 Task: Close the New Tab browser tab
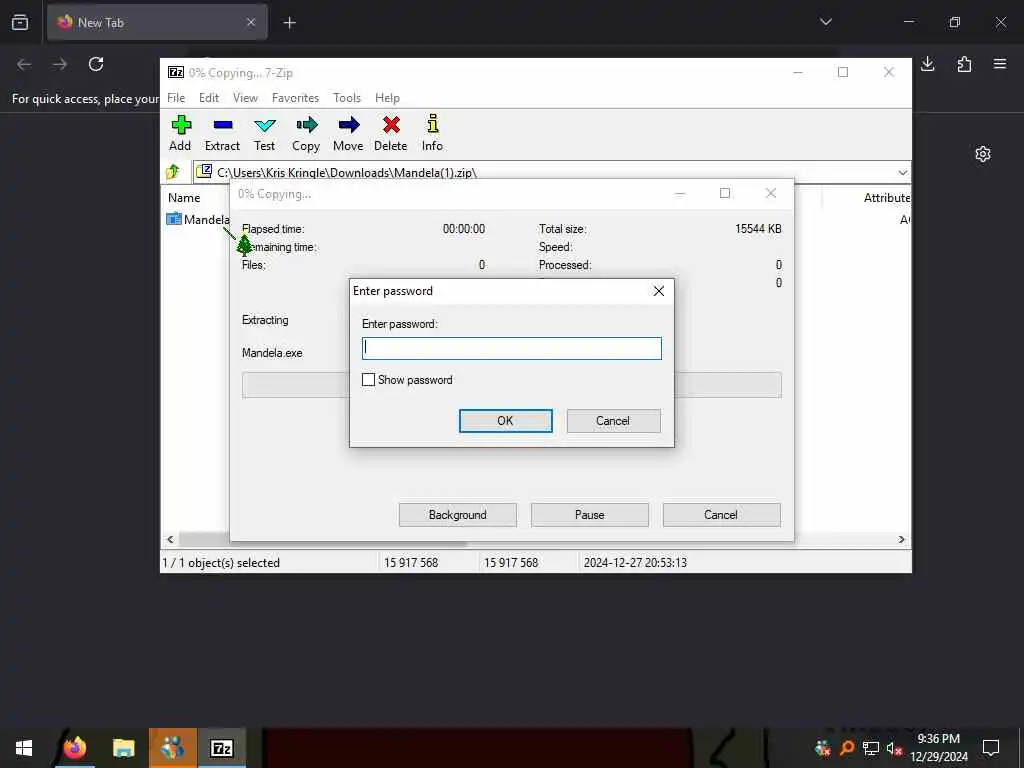[x=251, y=22]
